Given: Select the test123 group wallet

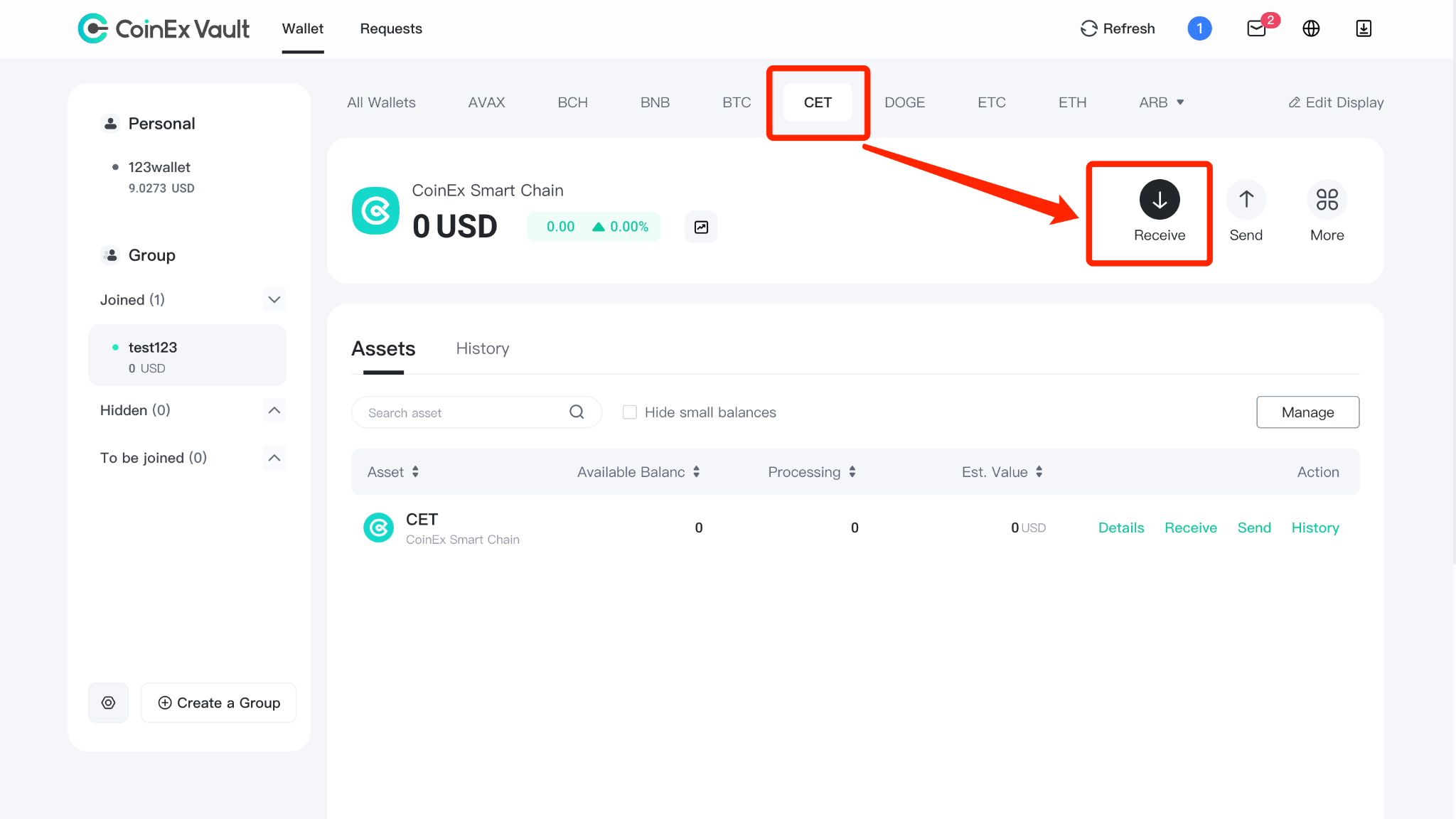Looking at the screenshot, I should 188,355.
